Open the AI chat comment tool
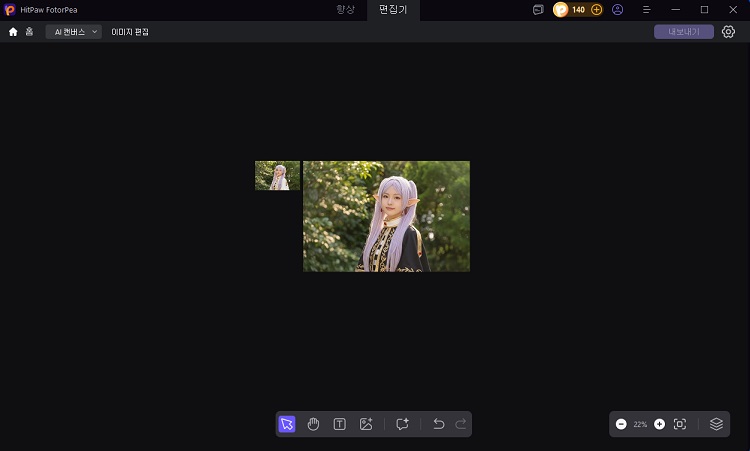 pos(402,424)
